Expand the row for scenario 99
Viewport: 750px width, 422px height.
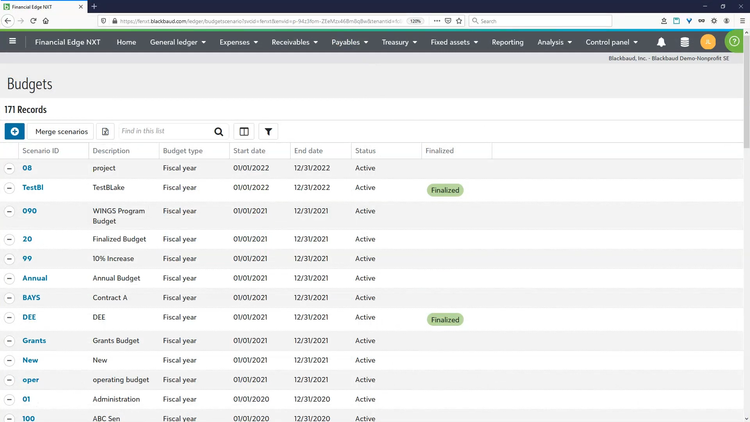tap(9, 259)
